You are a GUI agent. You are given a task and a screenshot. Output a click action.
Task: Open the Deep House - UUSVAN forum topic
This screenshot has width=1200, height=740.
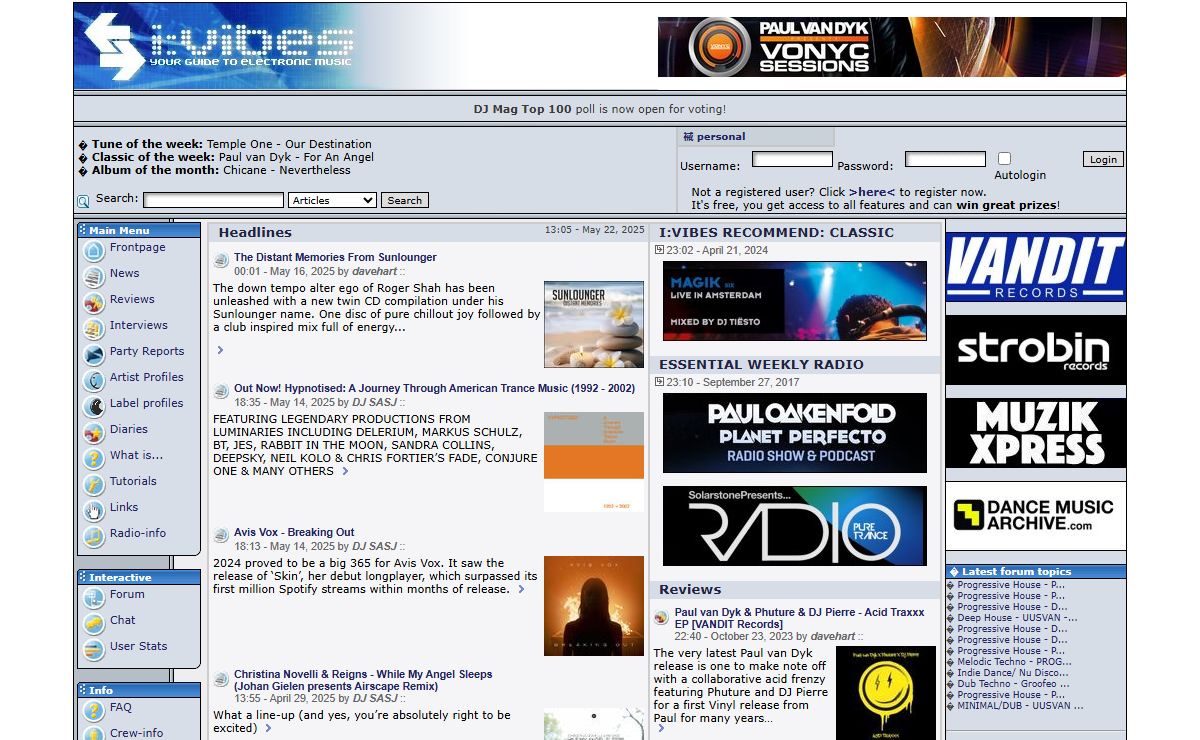click(1017, 618)
